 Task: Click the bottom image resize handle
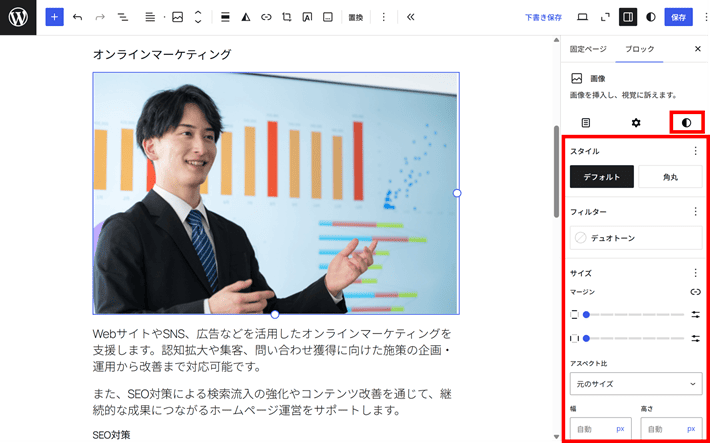pos(275,314)
